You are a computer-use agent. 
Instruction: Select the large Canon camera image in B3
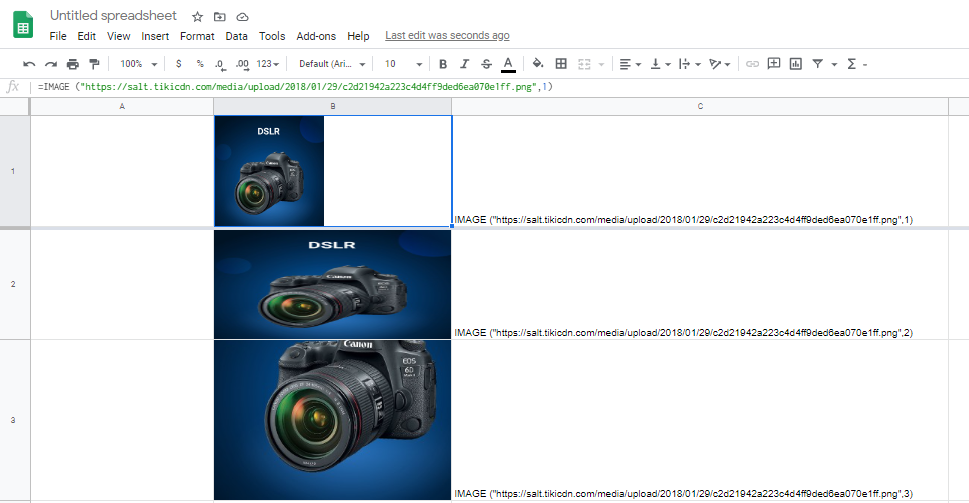[332, 420]
